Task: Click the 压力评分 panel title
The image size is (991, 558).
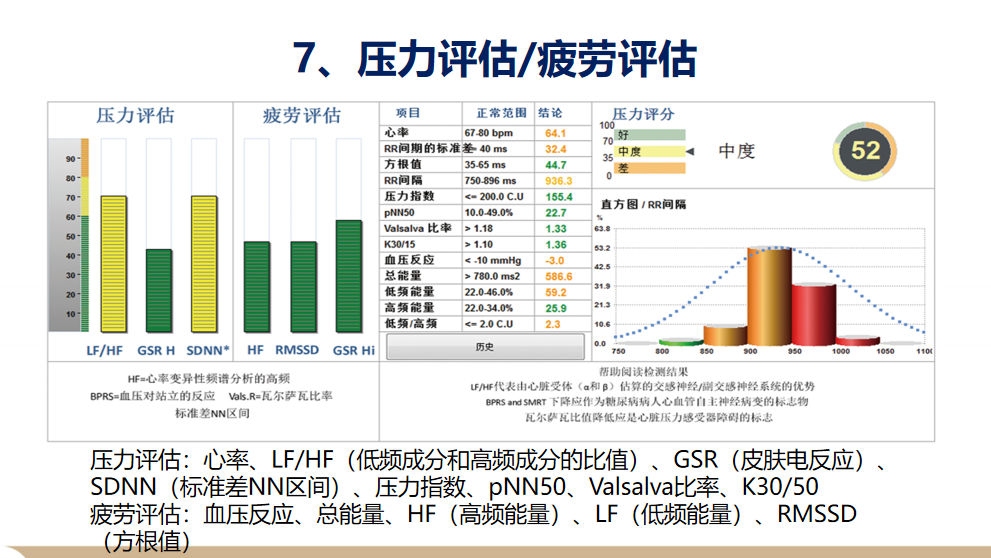Action: (x=643, y=114)
